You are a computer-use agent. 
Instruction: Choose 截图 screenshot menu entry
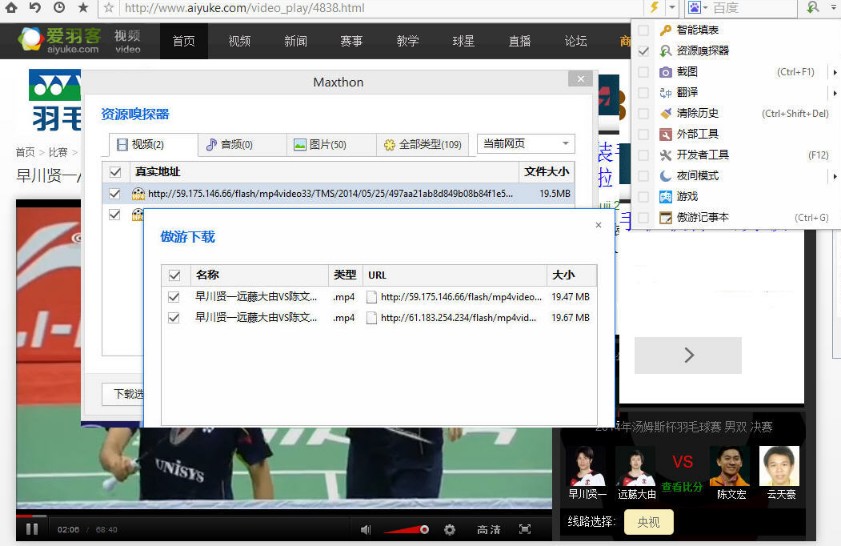687,72
